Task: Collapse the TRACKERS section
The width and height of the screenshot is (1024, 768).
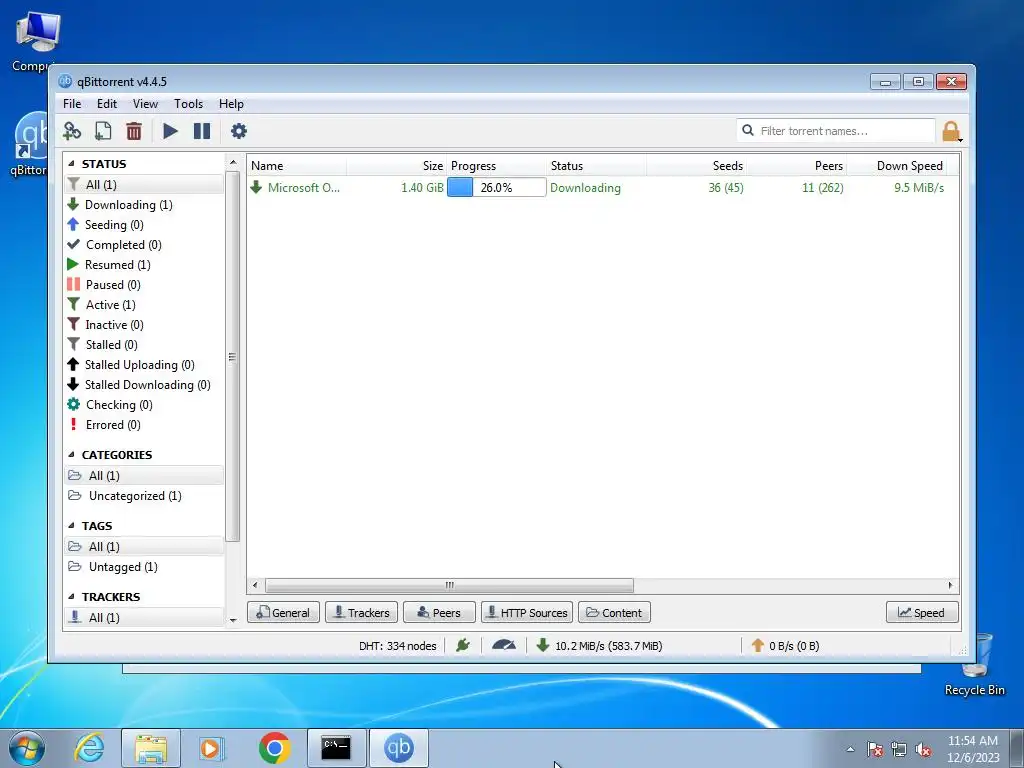Action: point(71,597)
